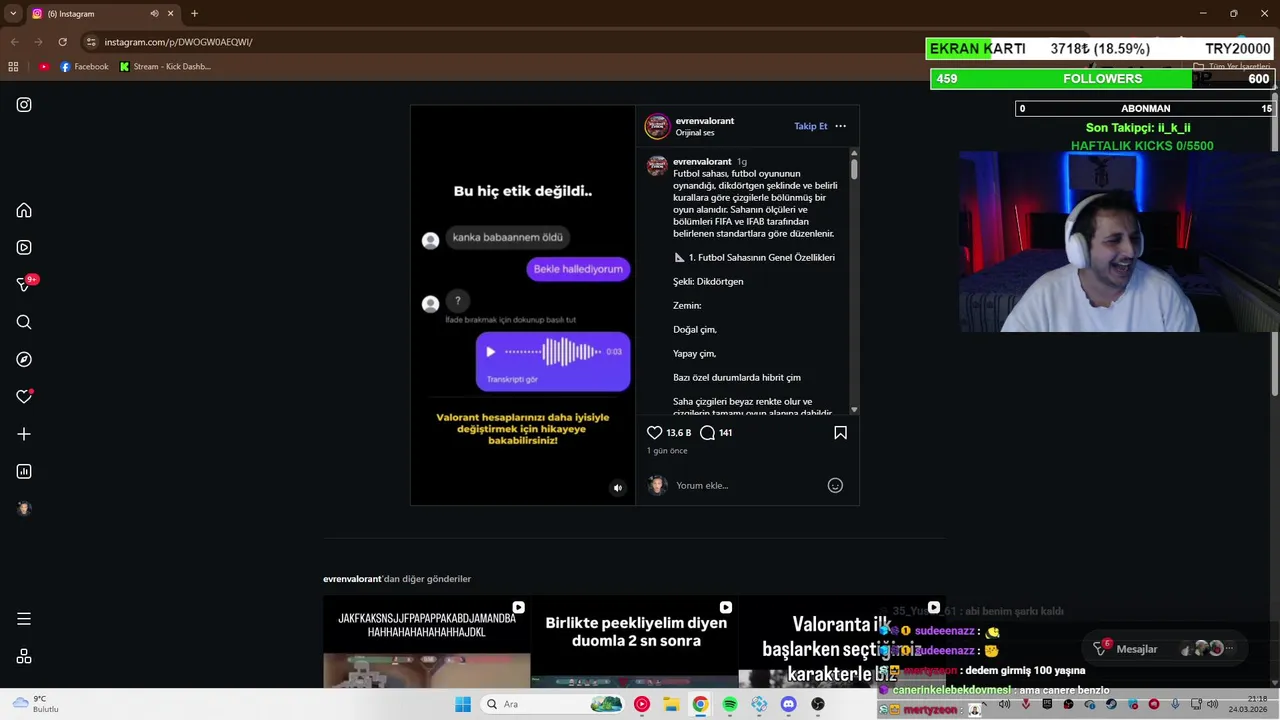Image resolution: width=1280 pixels, height=720 pixels.
Task: Open File Explorer from the taskbar
Action: 671,704
